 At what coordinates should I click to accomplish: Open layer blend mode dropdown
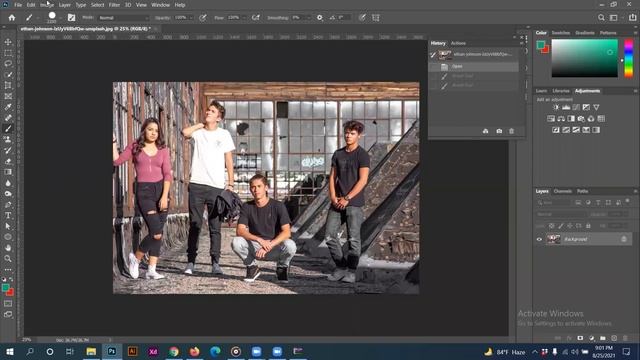tap(560, 214)
